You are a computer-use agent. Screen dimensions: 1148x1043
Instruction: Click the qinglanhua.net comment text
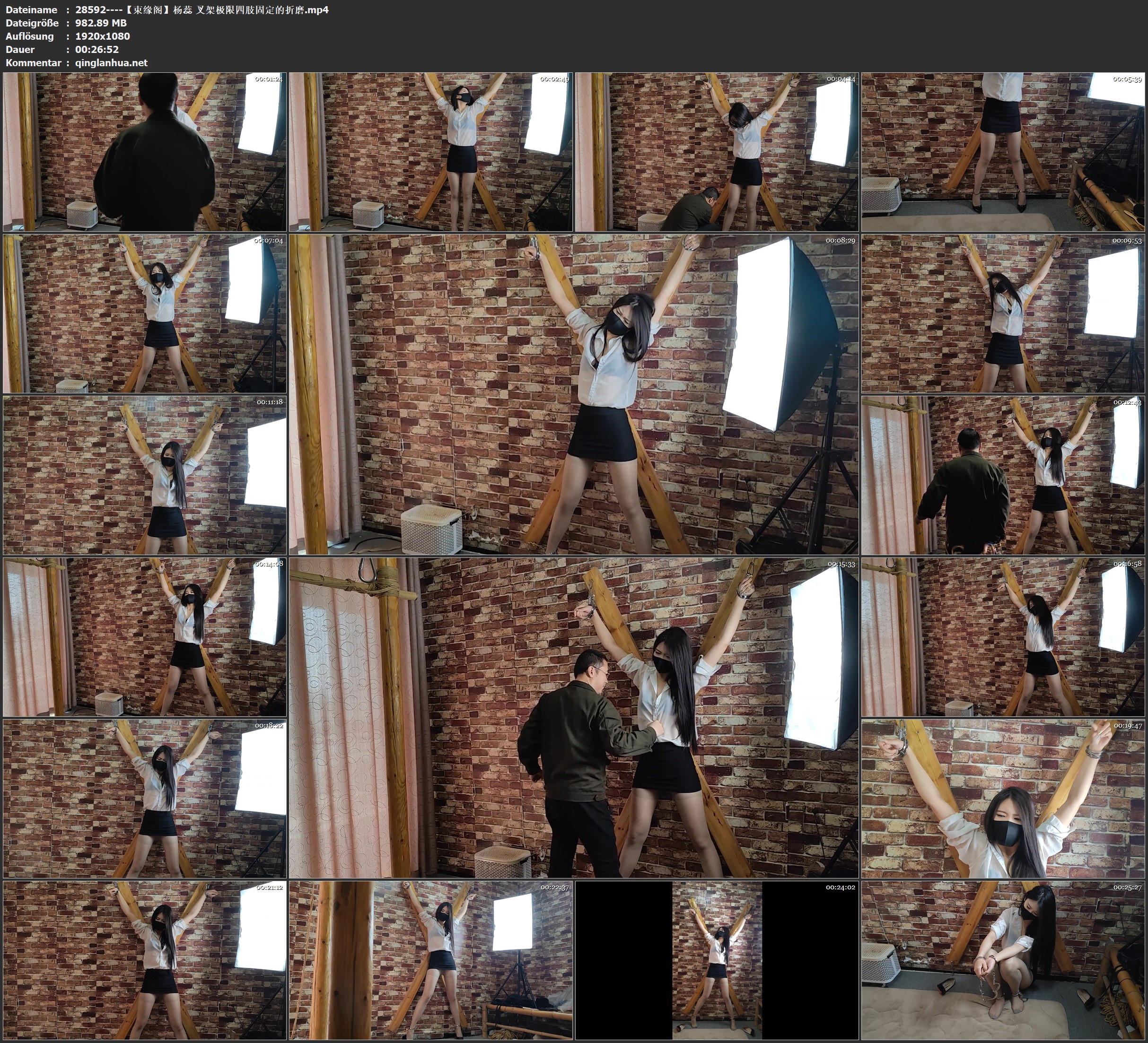(x=111, y=62)
